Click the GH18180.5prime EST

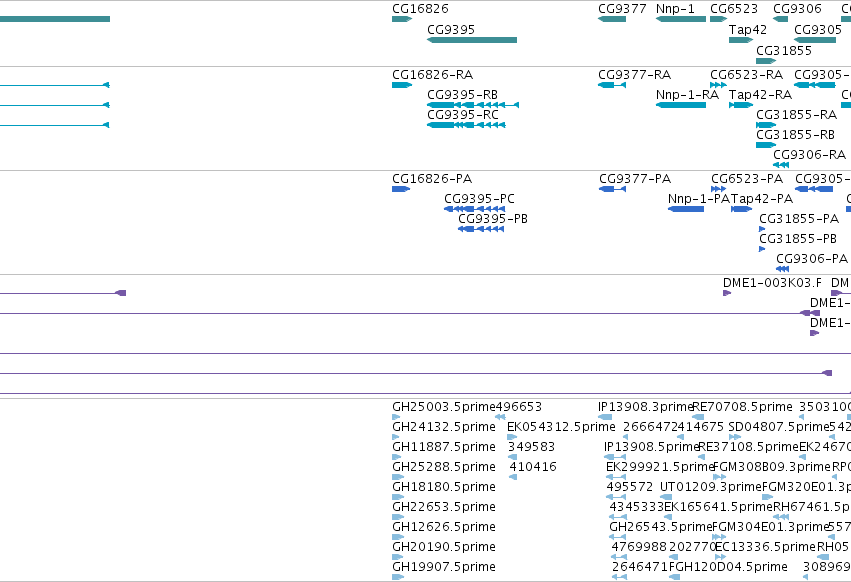coord(398,497)
